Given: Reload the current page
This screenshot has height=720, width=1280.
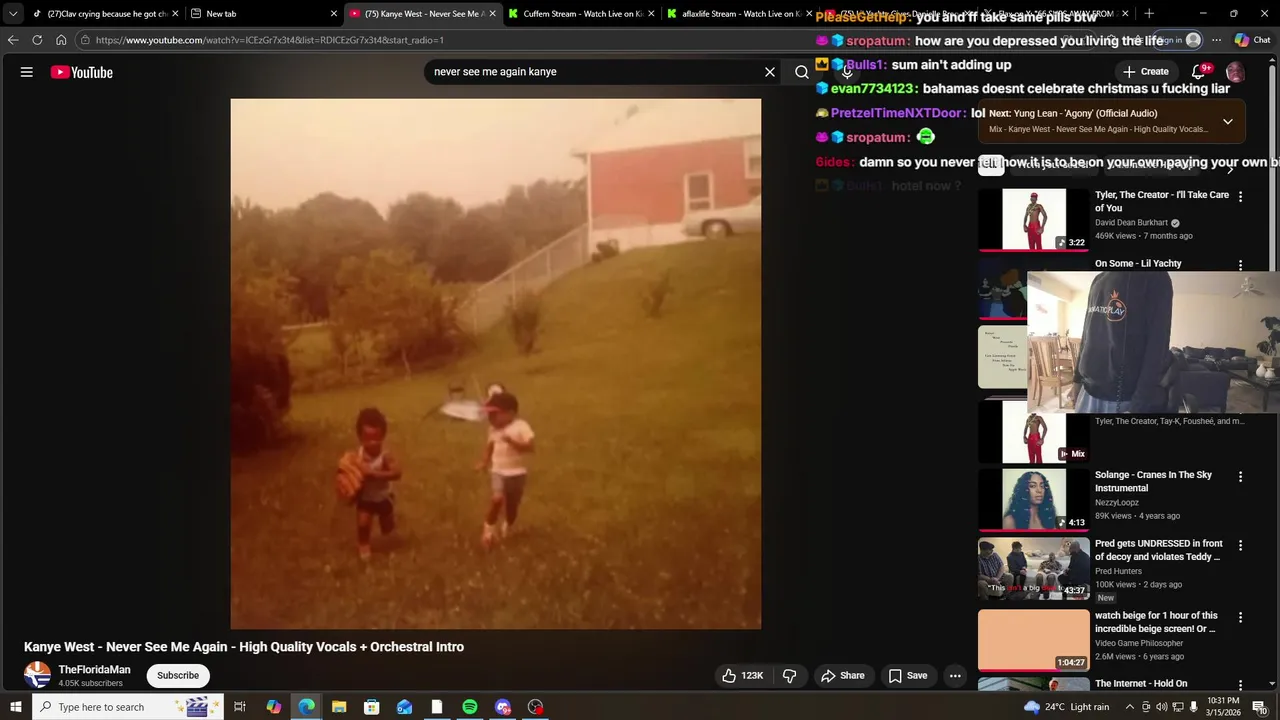Looking at the screenshot, I should tap(37, 40).
